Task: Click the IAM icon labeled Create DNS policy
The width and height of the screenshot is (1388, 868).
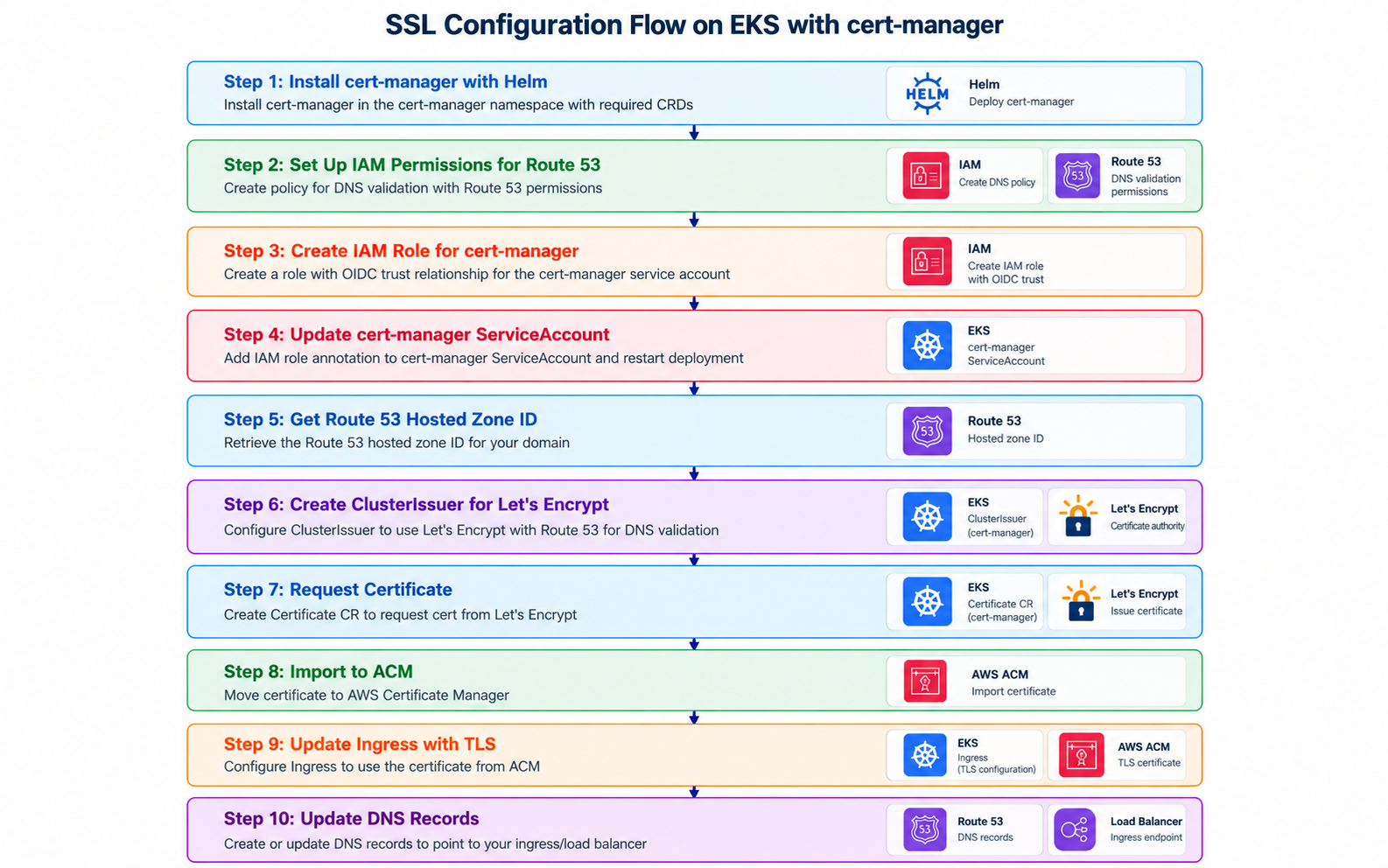Action: pyautogui.click(x=926, y=175)
